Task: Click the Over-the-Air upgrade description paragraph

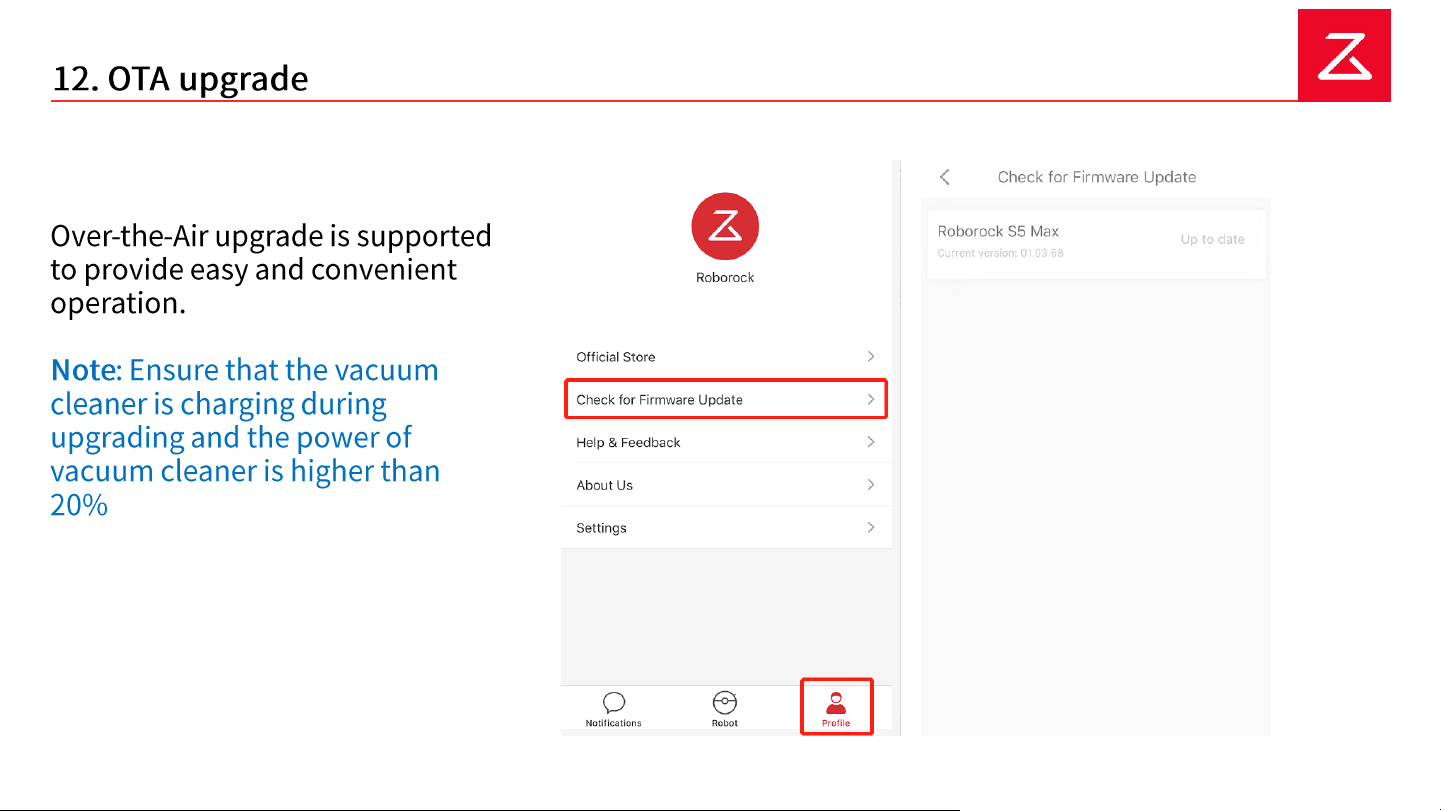Action: pyautogui.click(x=271, y=269)
